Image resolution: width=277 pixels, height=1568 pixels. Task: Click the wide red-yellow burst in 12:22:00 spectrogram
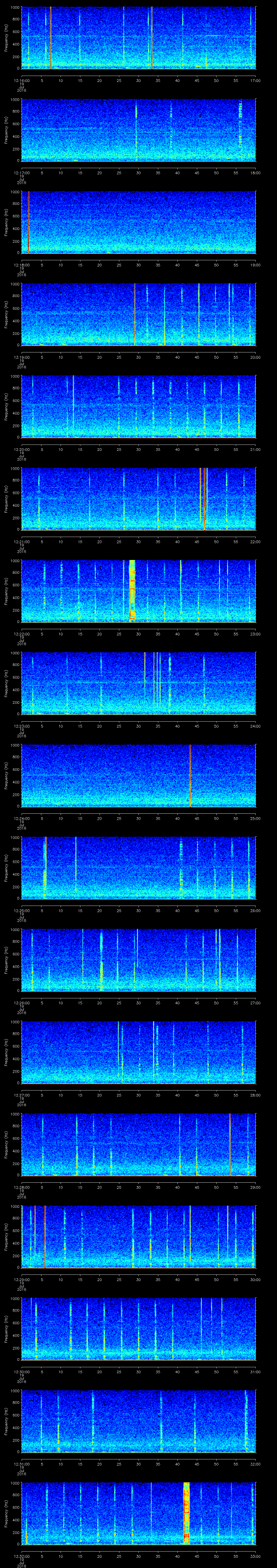[132, 591]
